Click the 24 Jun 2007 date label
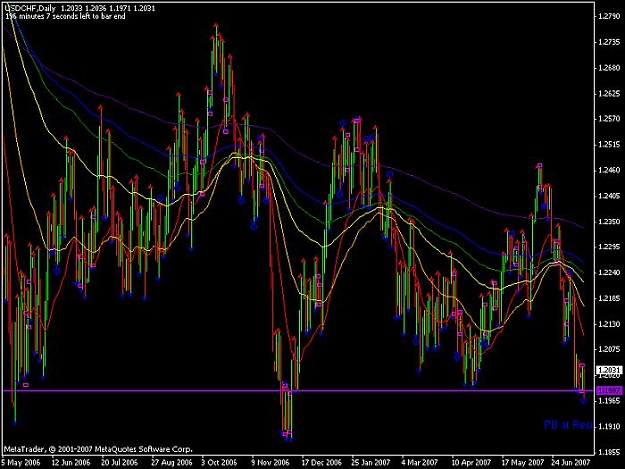Screen dimensions: 625x469 coord(570,463)
